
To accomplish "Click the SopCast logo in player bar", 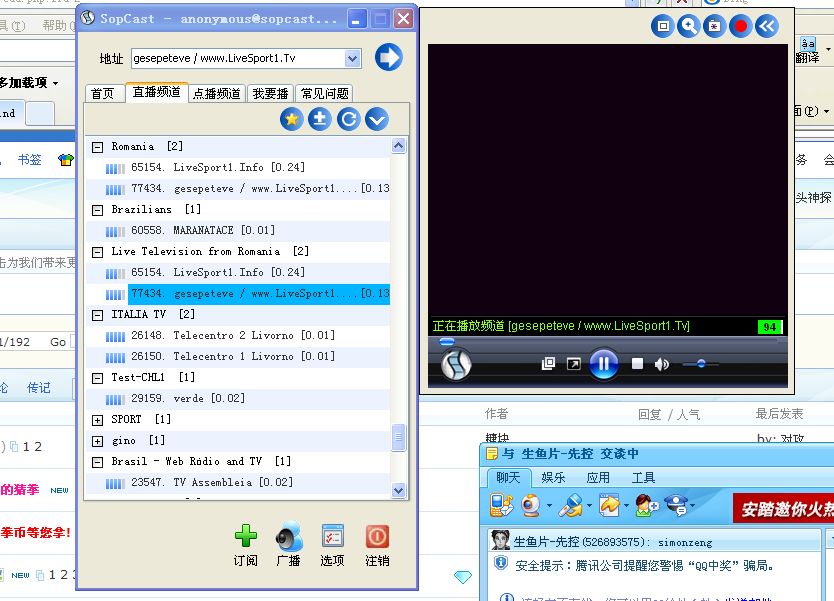I will [x=456, y=365].
